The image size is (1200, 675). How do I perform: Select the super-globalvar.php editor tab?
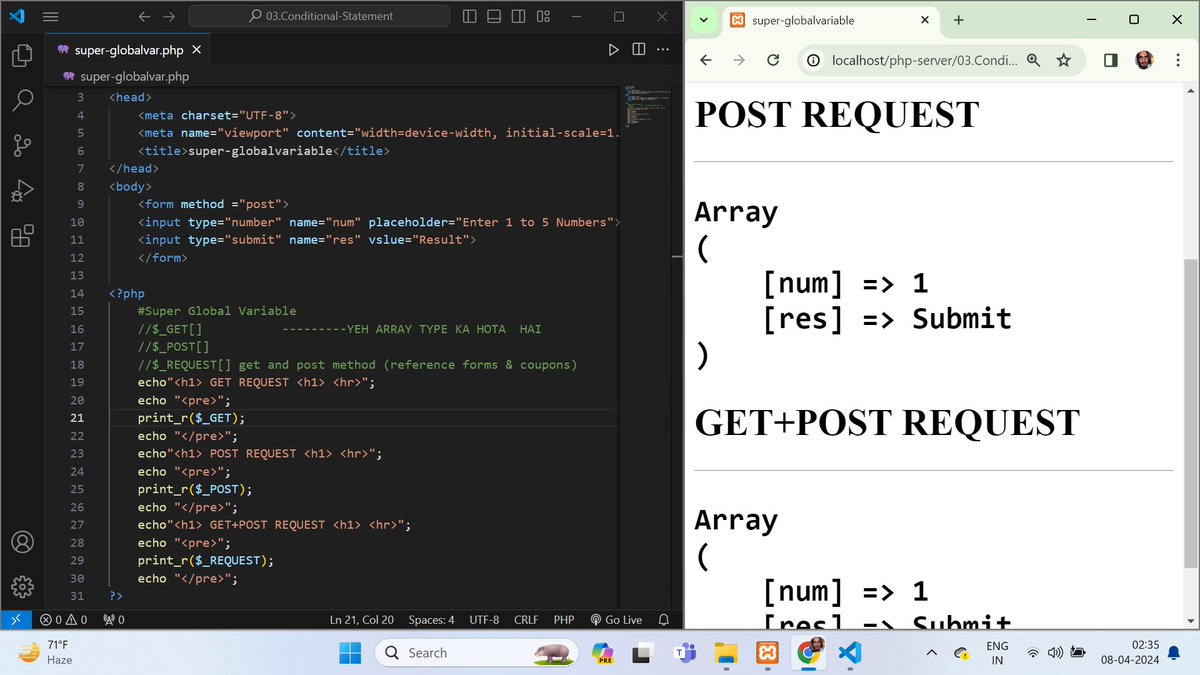tap(130, 50)
